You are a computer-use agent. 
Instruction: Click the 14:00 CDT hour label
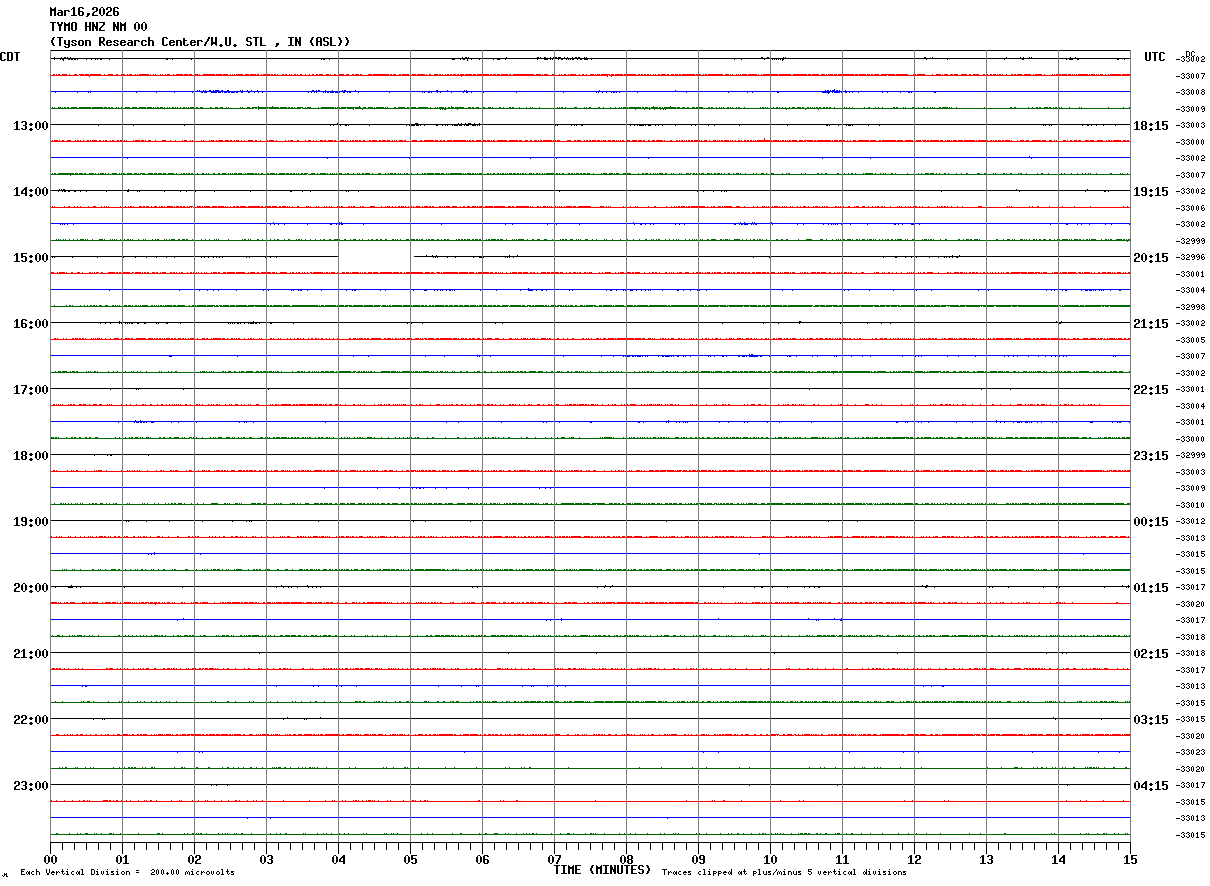[31, 192]
